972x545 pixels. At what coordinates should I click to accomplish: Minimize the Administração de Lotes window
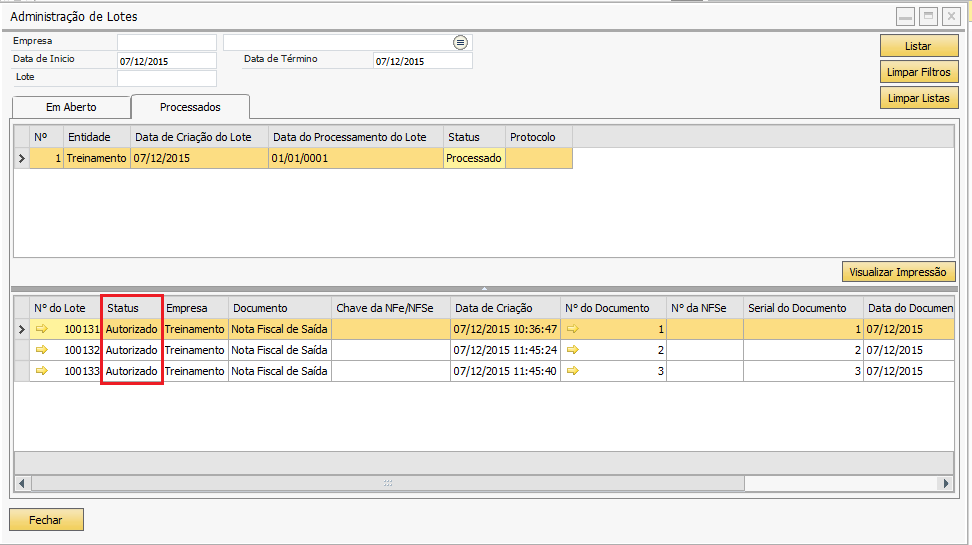905,16
